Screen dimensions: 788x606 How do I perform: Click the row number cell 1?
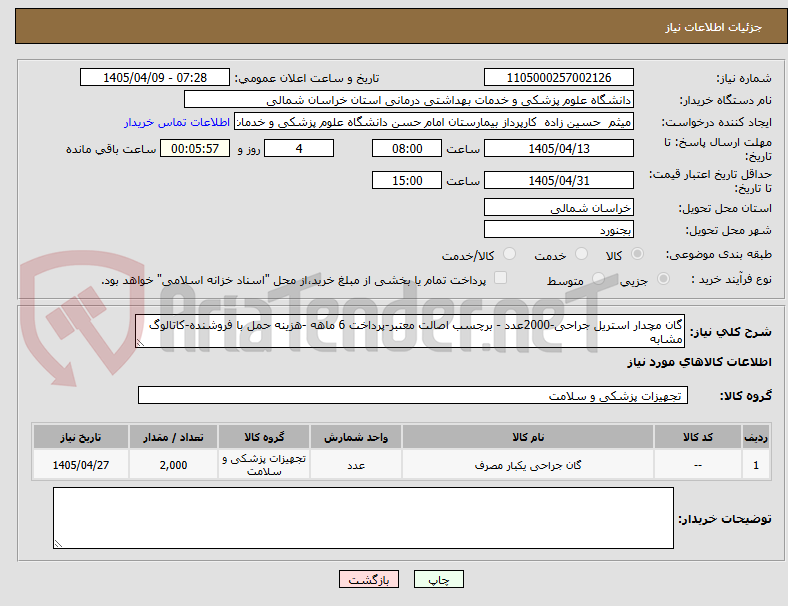click(x=756, y=465)
